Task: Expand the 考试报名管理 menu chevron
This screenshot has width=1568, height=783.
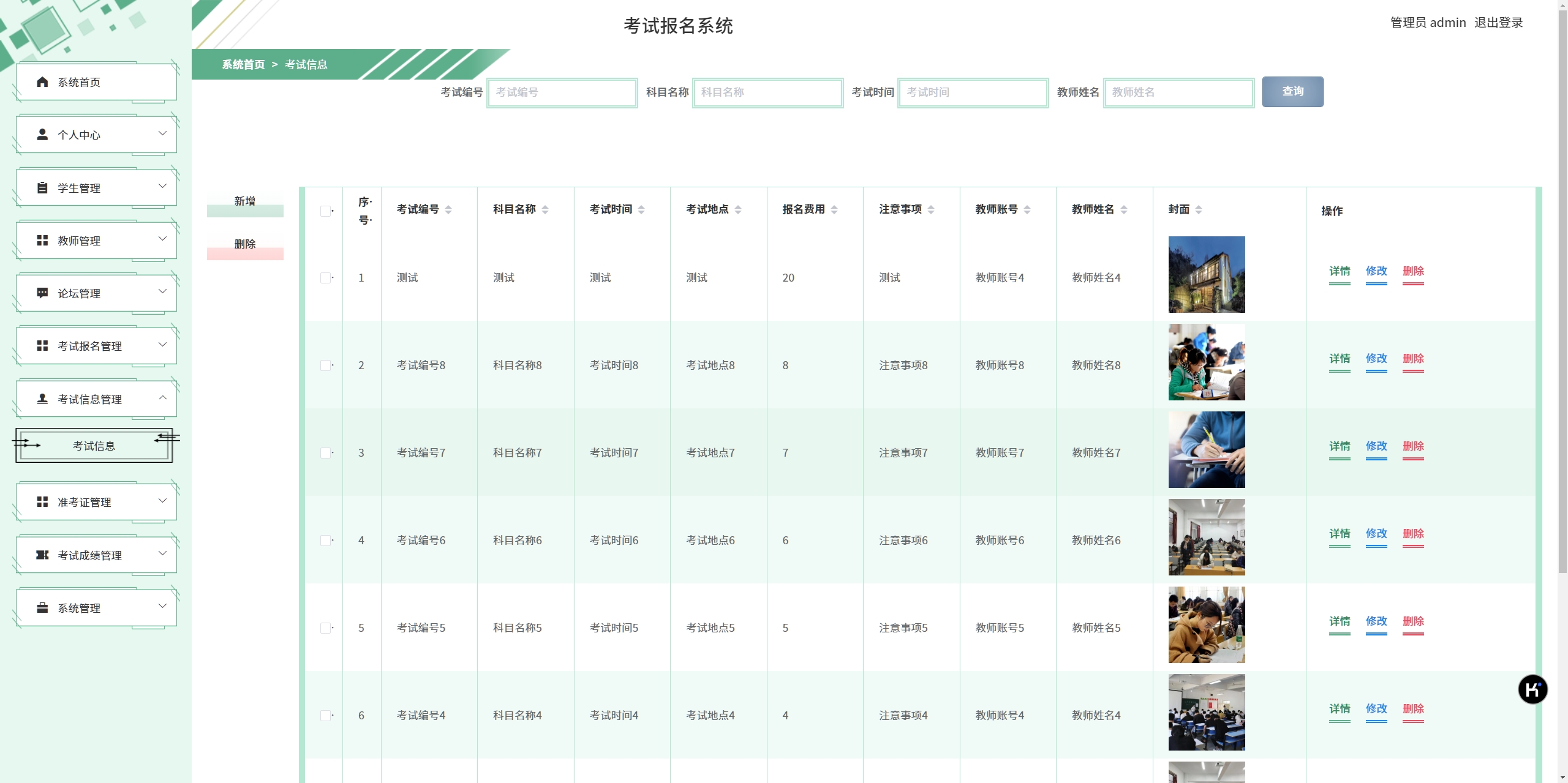Action: click(162, 345)
